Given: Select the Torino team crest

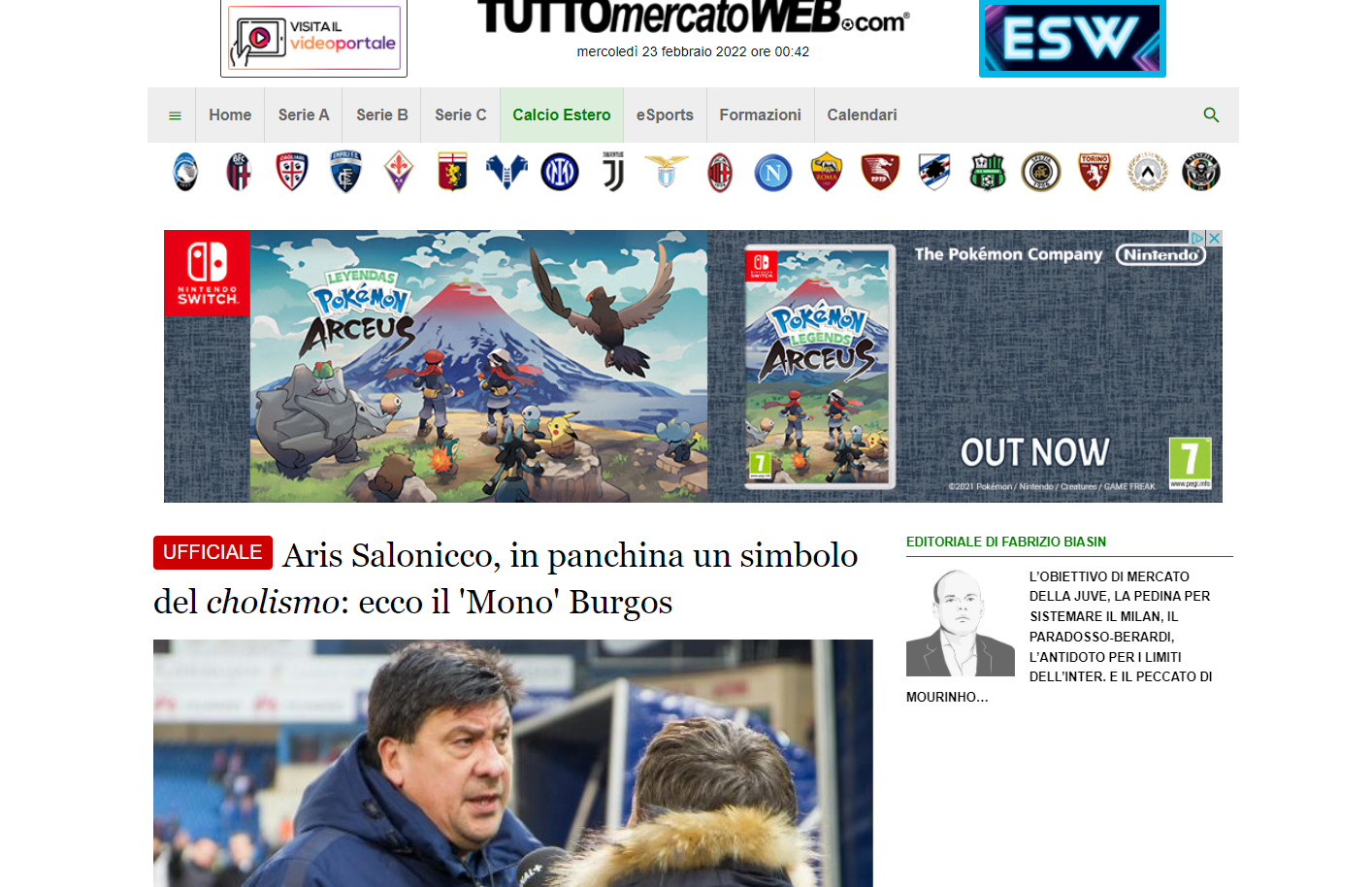Looking at the screenshot, I should pyautogui.click(x=1094, y=172).
